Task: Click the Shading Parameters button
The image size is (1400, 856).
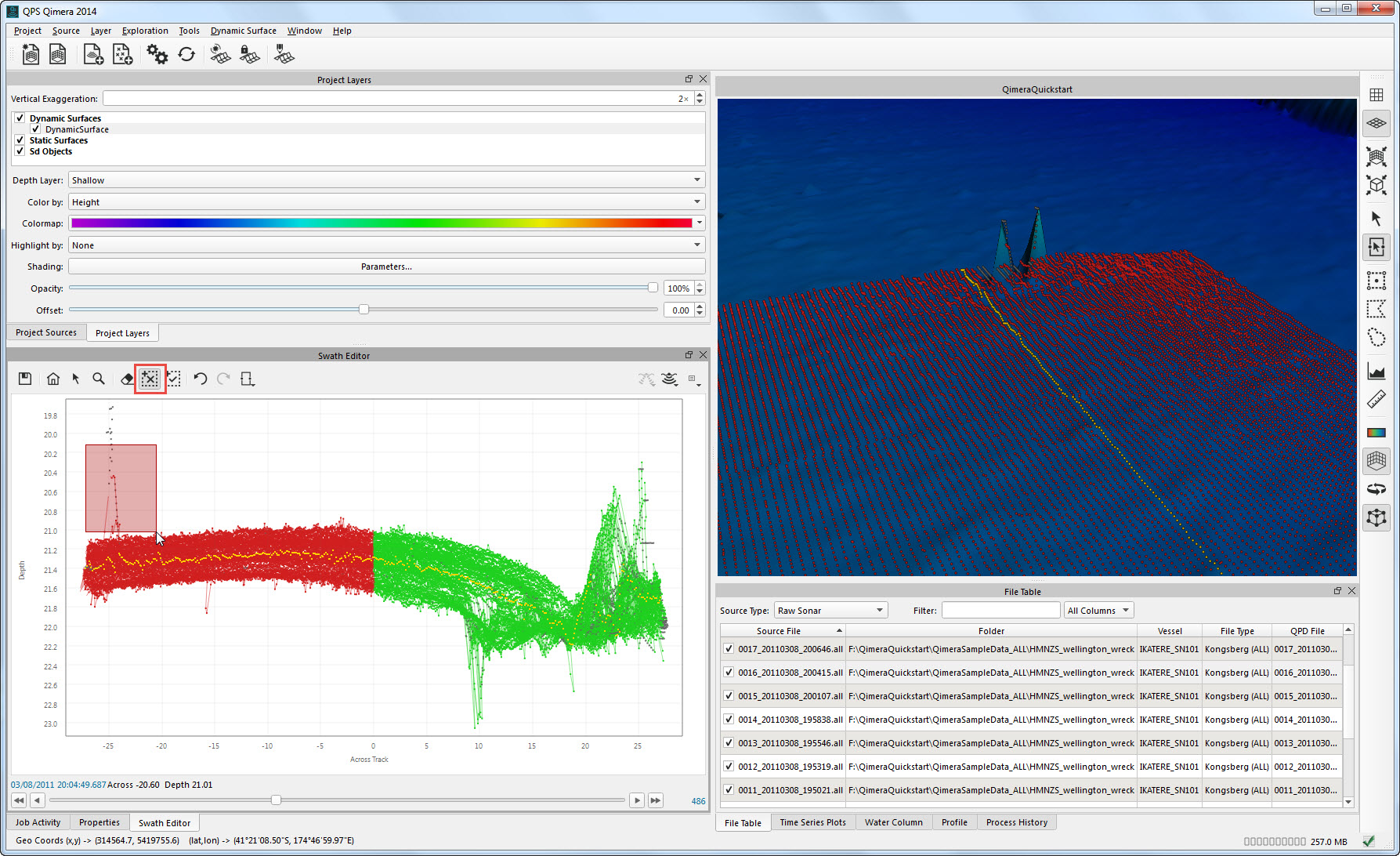Action: coord(386,267)
